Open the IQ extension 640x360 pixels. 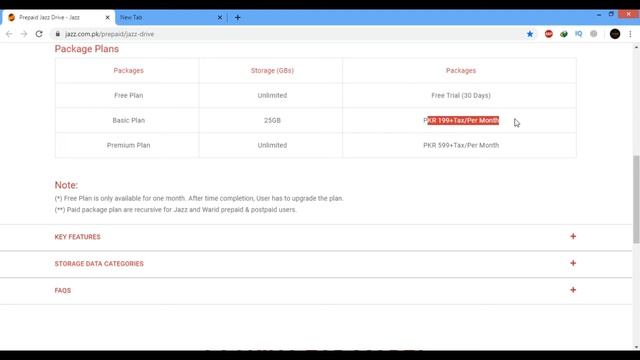click(x=578, y=34)
